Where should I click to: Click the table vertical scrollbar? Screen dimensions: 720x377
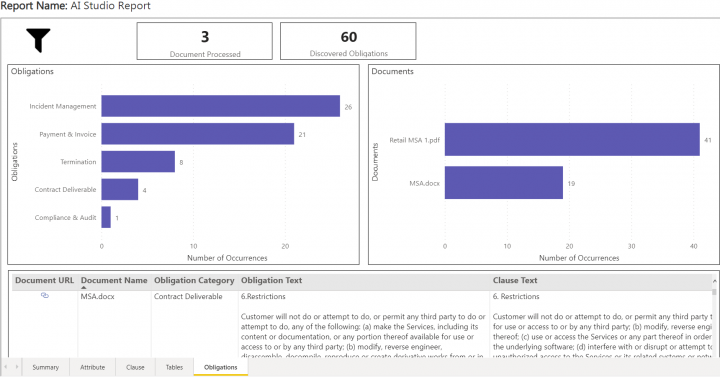[714, 321]
